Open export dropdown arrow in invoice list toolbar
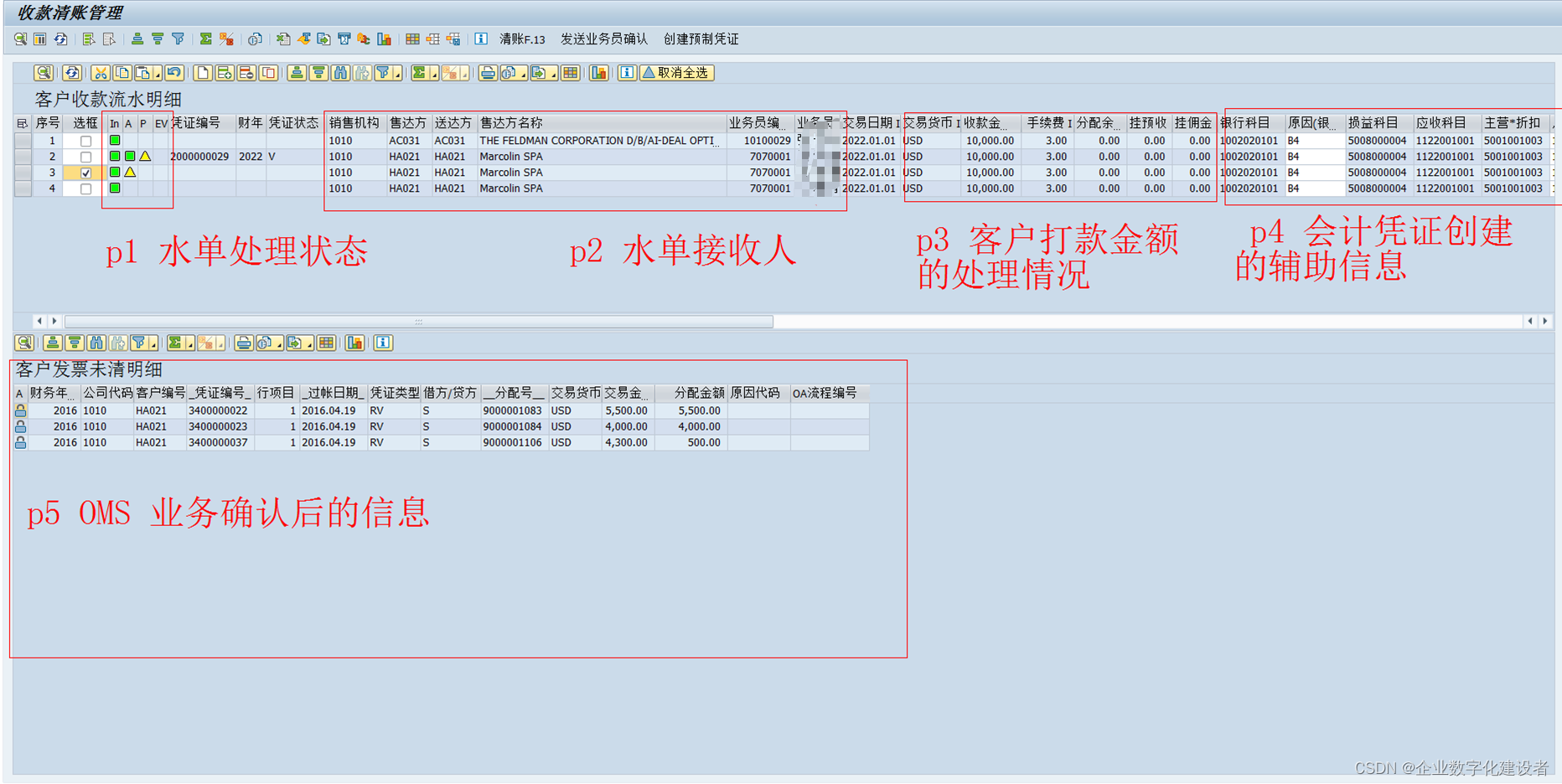 point(309,343)
